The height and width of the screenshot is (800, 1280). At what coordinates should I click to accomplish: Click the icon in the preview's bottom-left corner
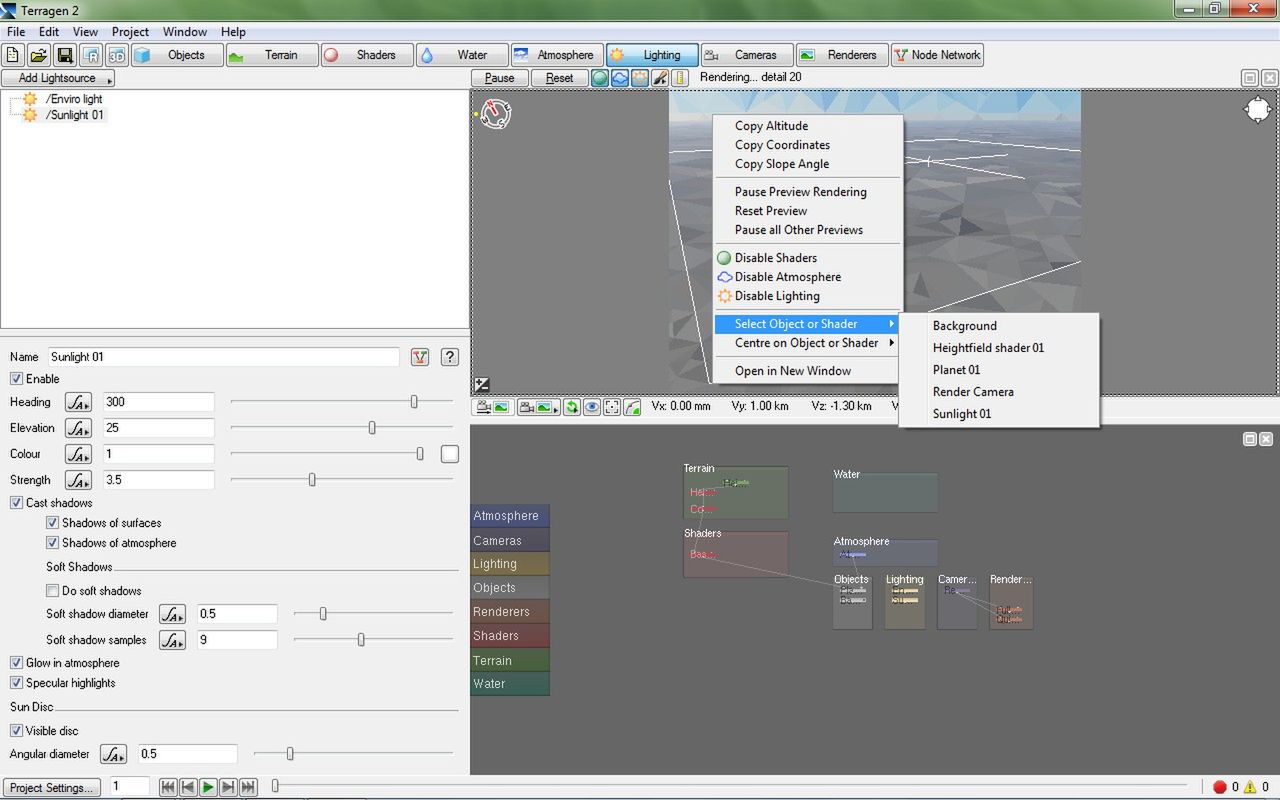point(482,385)
